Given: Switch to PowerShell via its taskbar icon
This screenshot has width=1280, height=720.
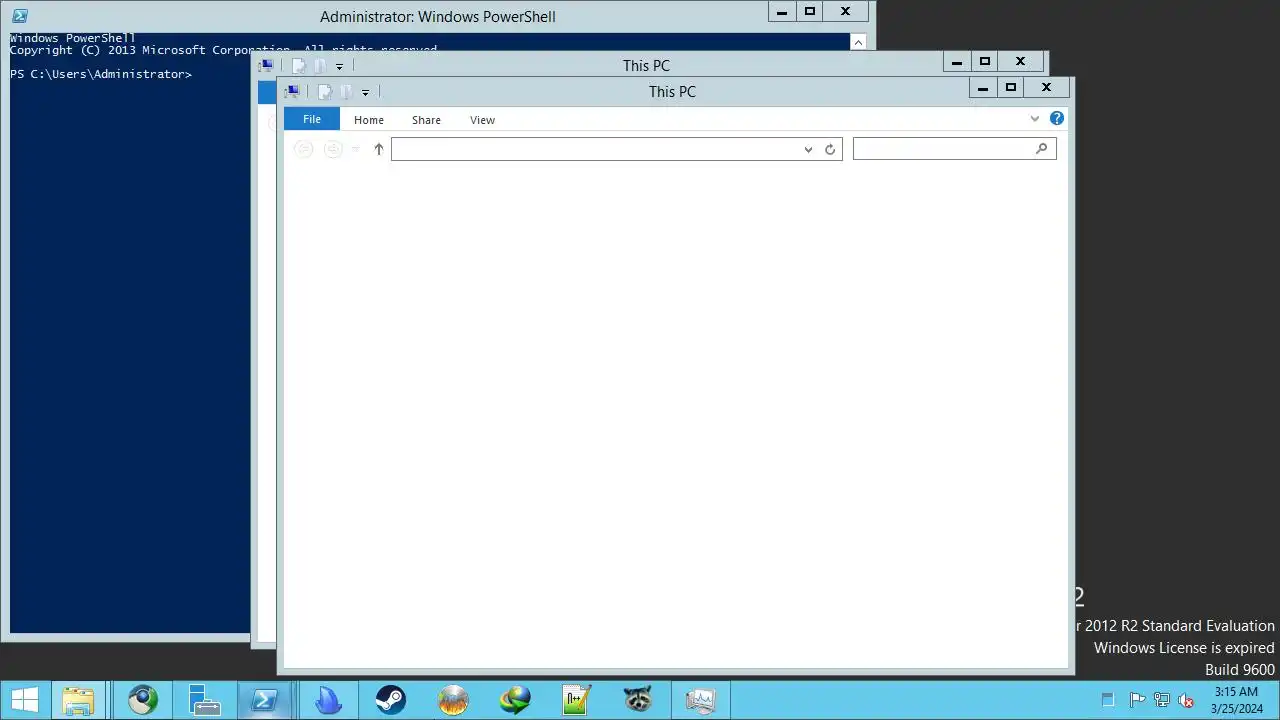Looking at the screenshot, I should pyautogui.click(x=265, y=700).
